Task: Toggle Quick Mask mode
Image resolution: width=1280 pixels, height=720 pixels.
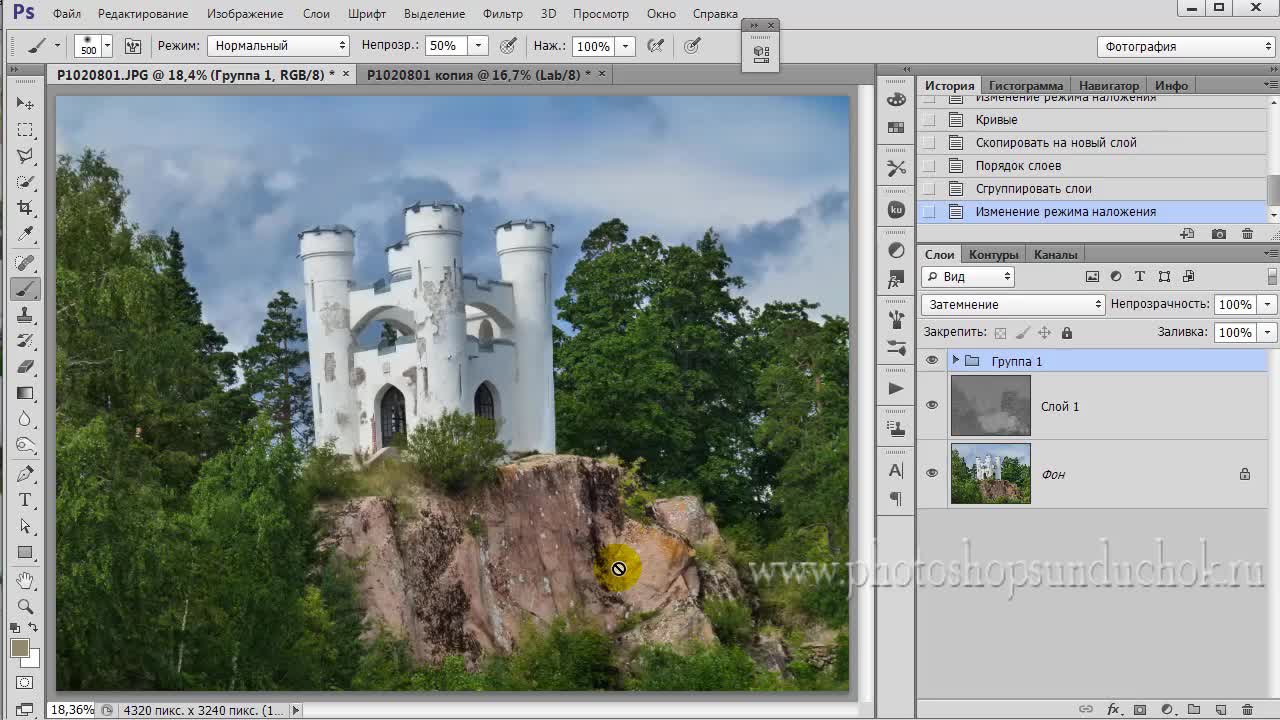Action: 25,683
